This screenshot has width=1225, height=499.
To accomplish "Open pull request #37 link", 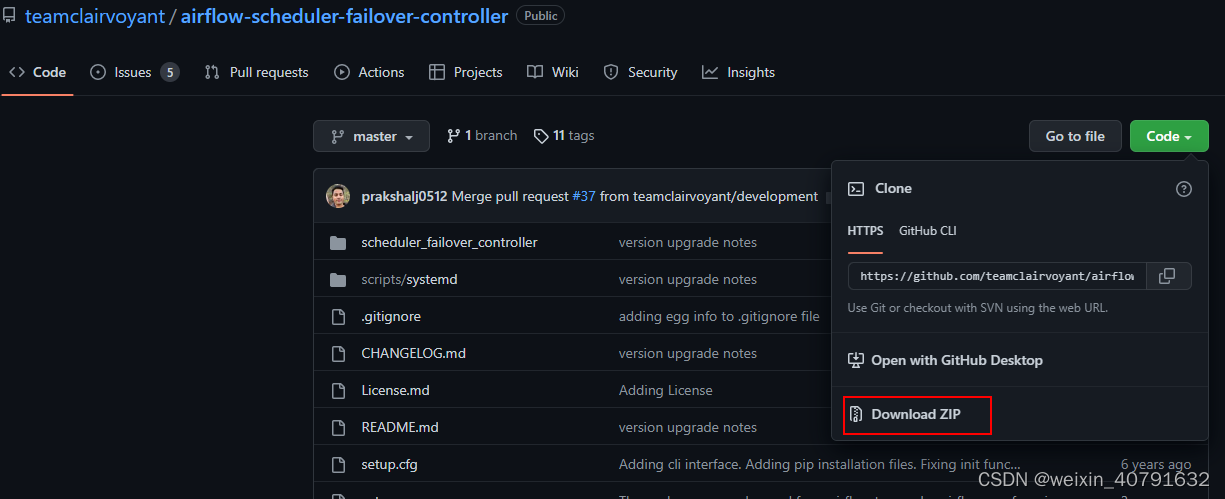I will coord(584,196).
